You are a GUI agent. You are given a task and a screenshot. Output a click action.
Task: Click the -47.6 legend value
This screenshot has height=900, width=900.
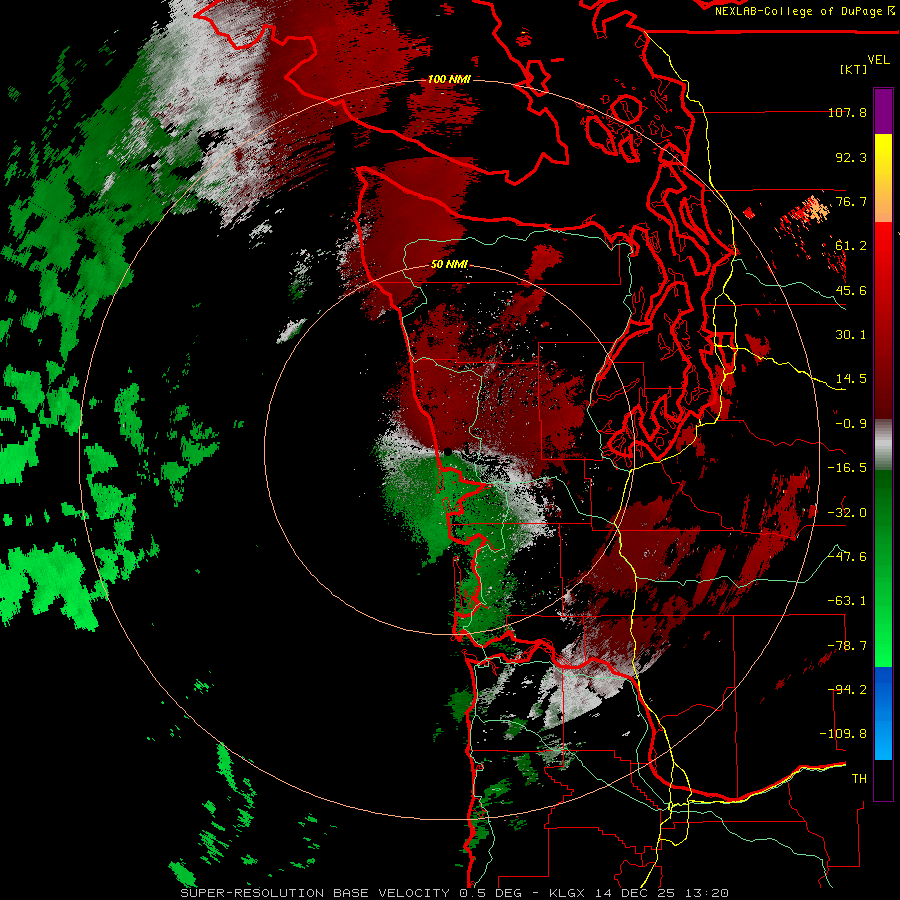(847, 557)
